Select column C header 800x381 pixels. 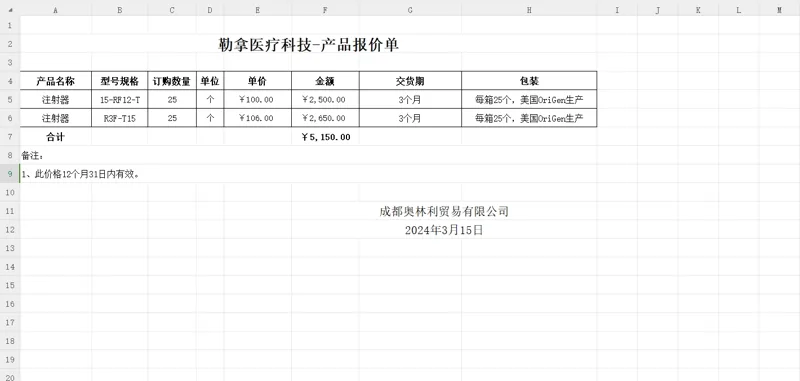click(172, 10)
